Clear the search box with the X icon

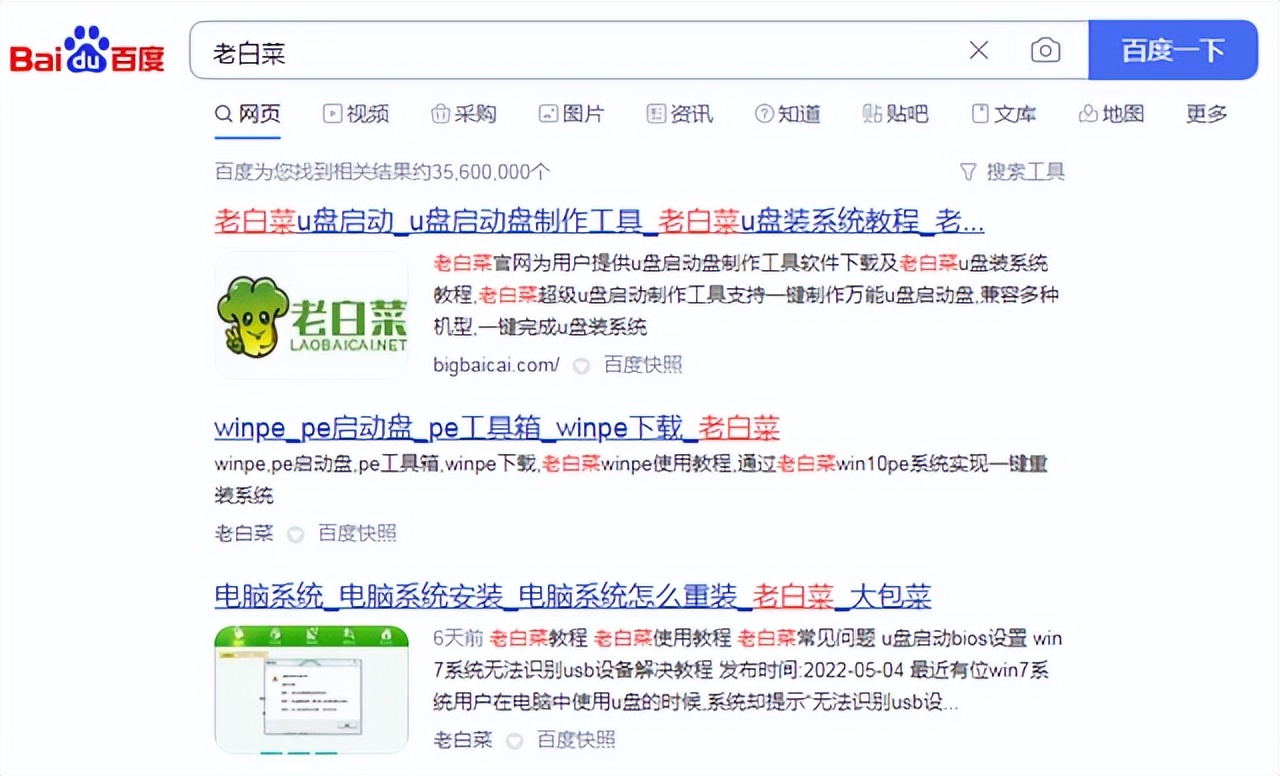tap(978, 50)
